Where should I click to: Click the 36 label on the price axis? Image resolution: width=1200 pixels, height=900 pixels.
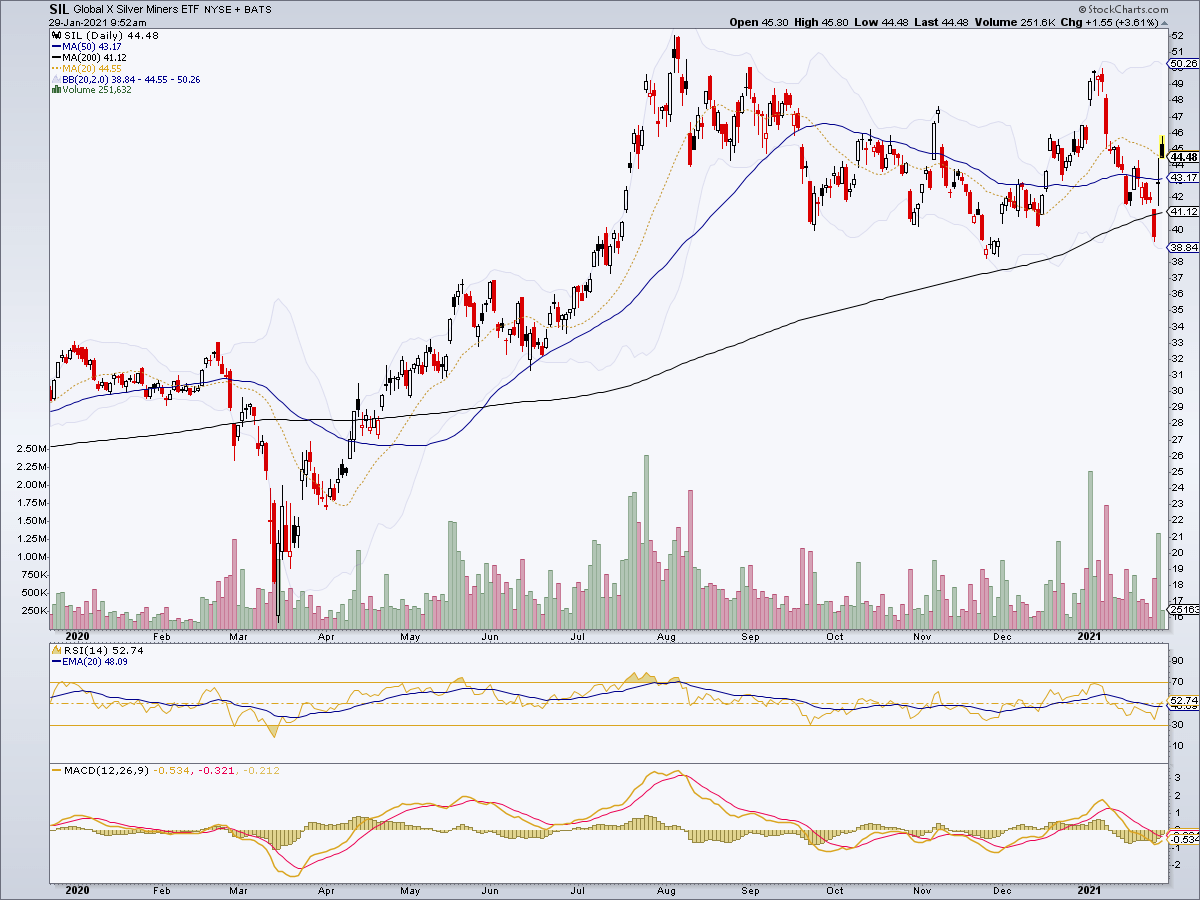pyautogui.click(x=1177, y=293)
